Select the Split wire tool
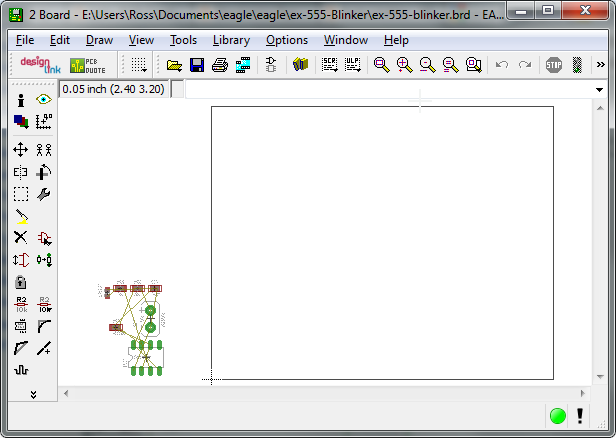Image resolution: width=616 pixels, height=438 pixels. click(21, 348)
